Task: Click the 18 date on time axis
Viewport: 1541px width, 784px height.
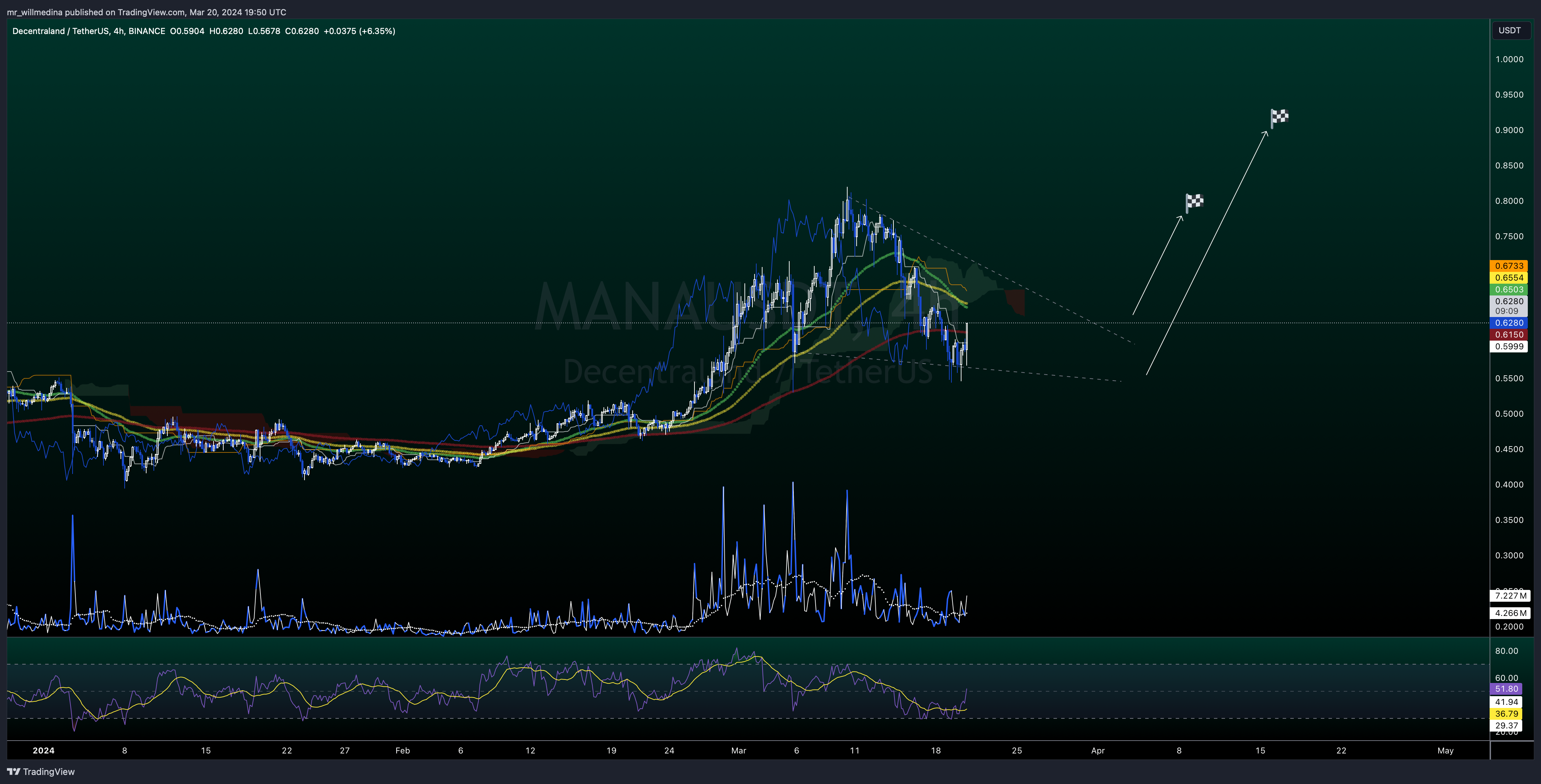Action: click(935, 751)
